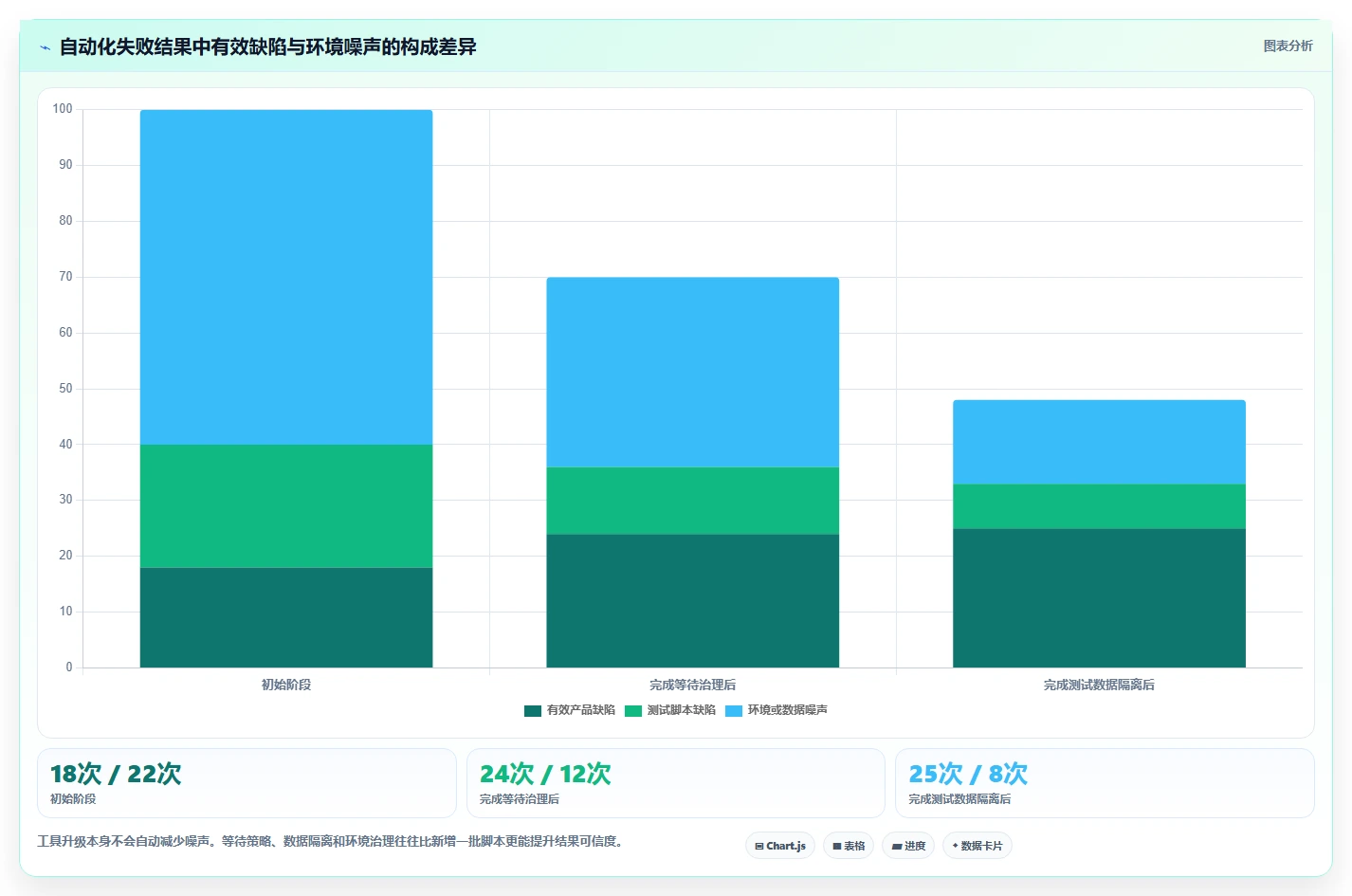This screenshot has height=896, width=1352.
Task: Select the 进度 tag chip
Action: 908,846
